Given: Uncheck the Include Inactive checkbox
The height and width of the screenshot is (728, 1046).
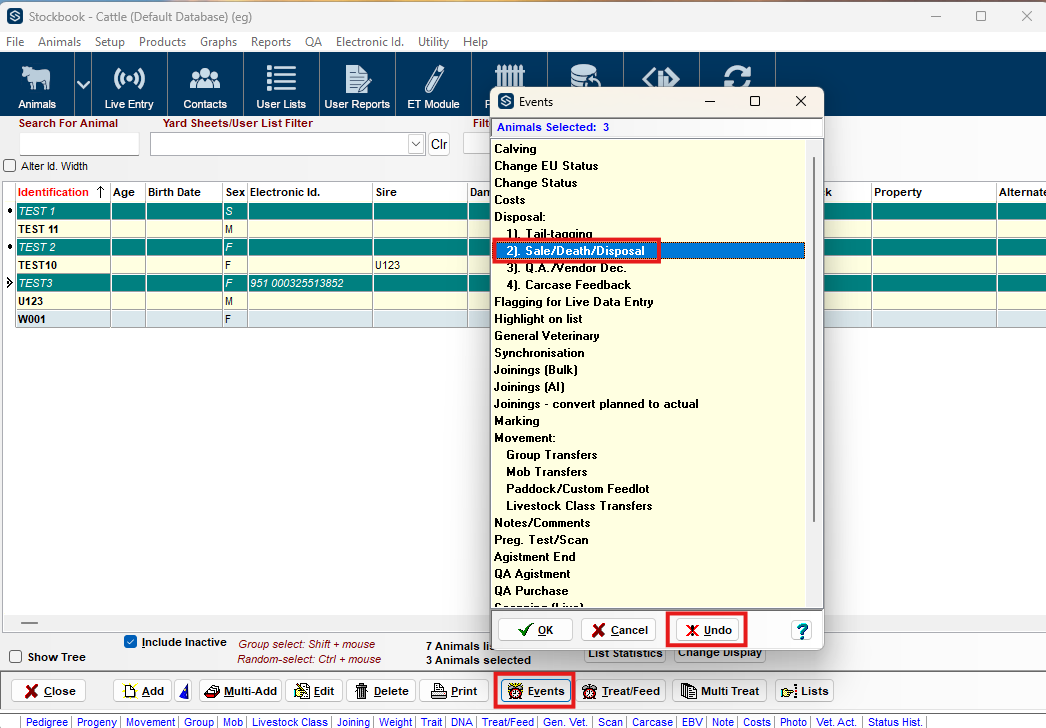Looking at the screenshot, I should (130, 642).
